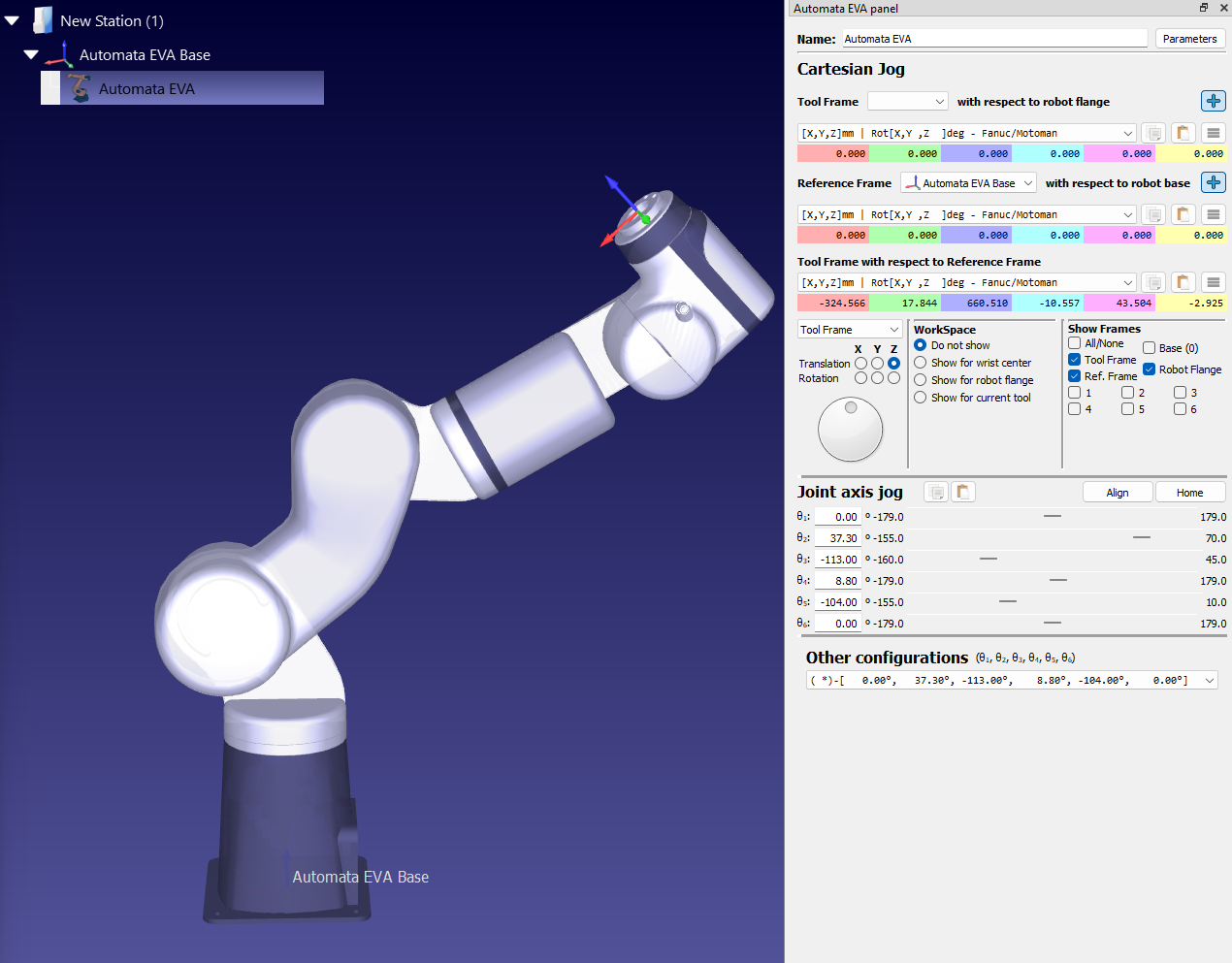Open Other configurations dropdown
1232x963 pixels.
(1012, 680)
